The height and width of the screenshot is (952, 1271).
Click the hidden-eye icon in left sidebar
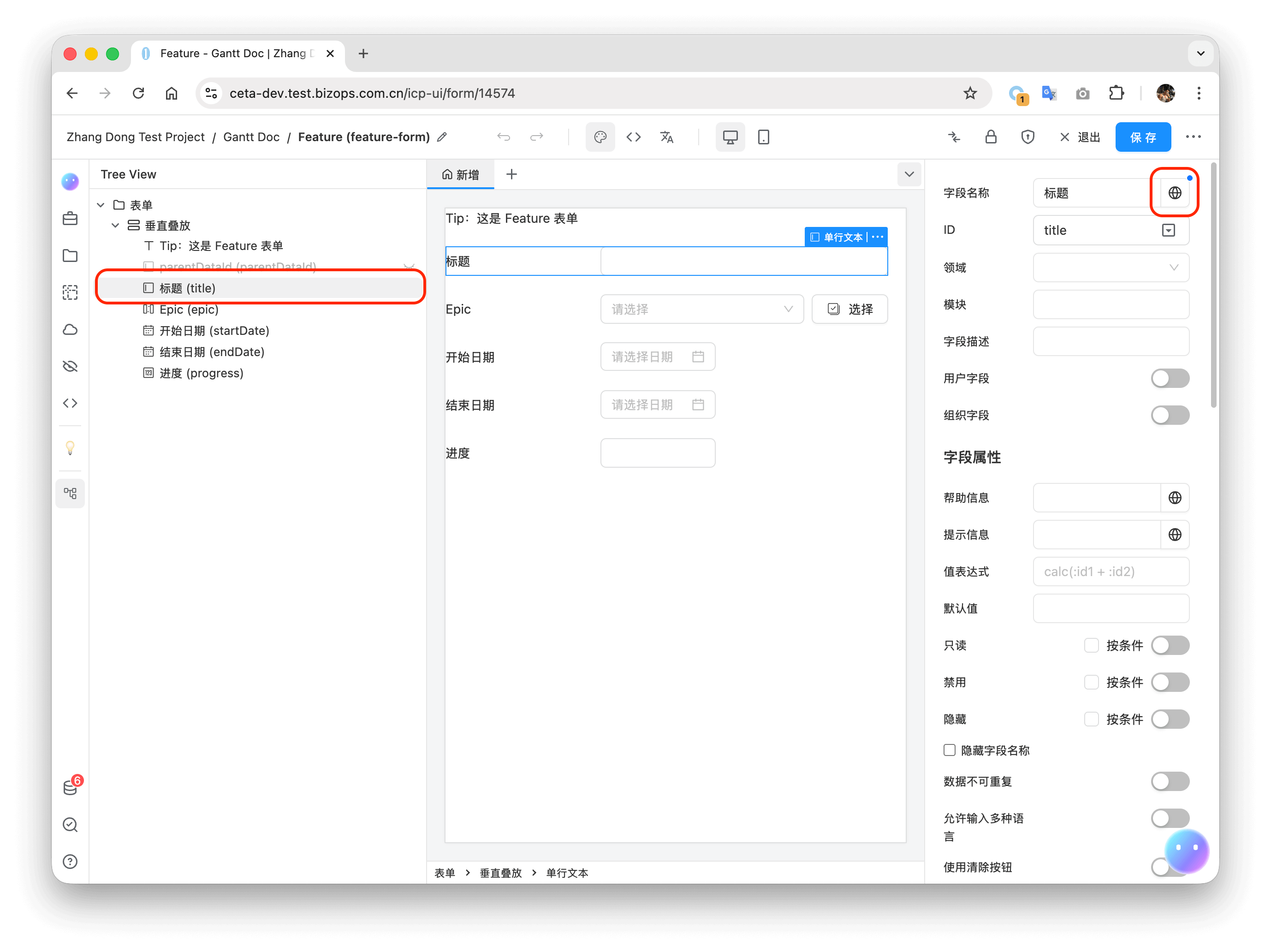click(70, 366)
